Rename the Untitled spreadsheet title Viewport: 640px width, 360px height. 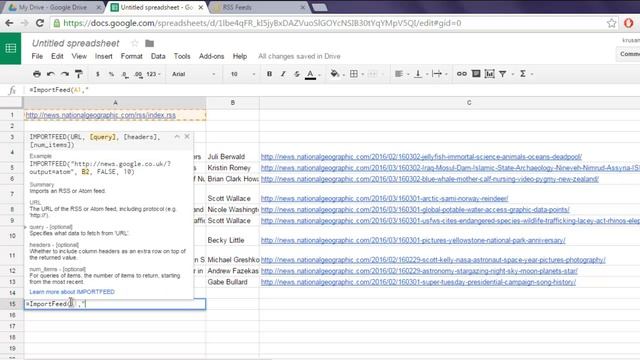point(76,43)
